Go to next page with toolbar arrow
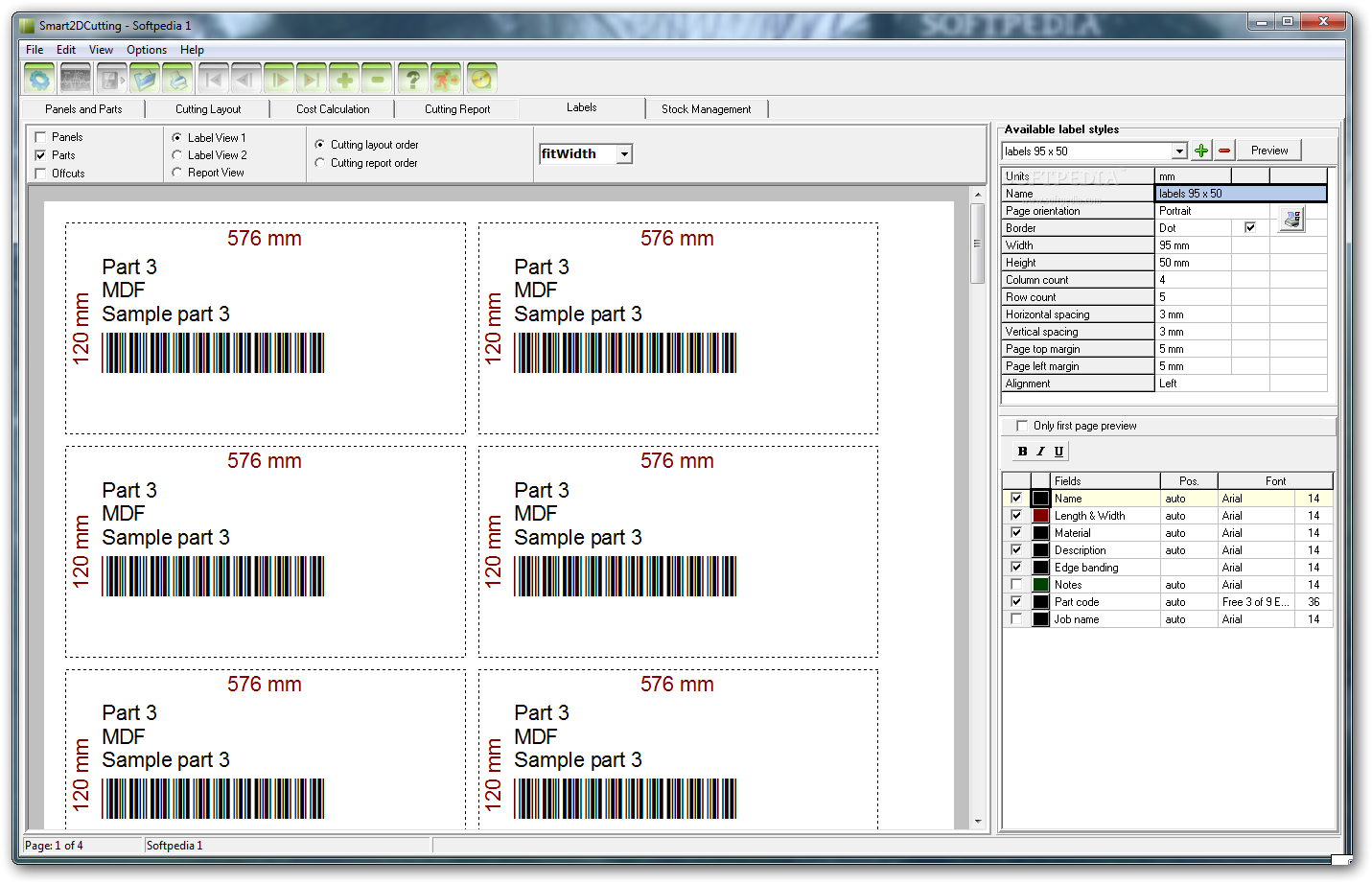Screen dimensions: 1372x884 pyautogui.click(x=279, y=79)
